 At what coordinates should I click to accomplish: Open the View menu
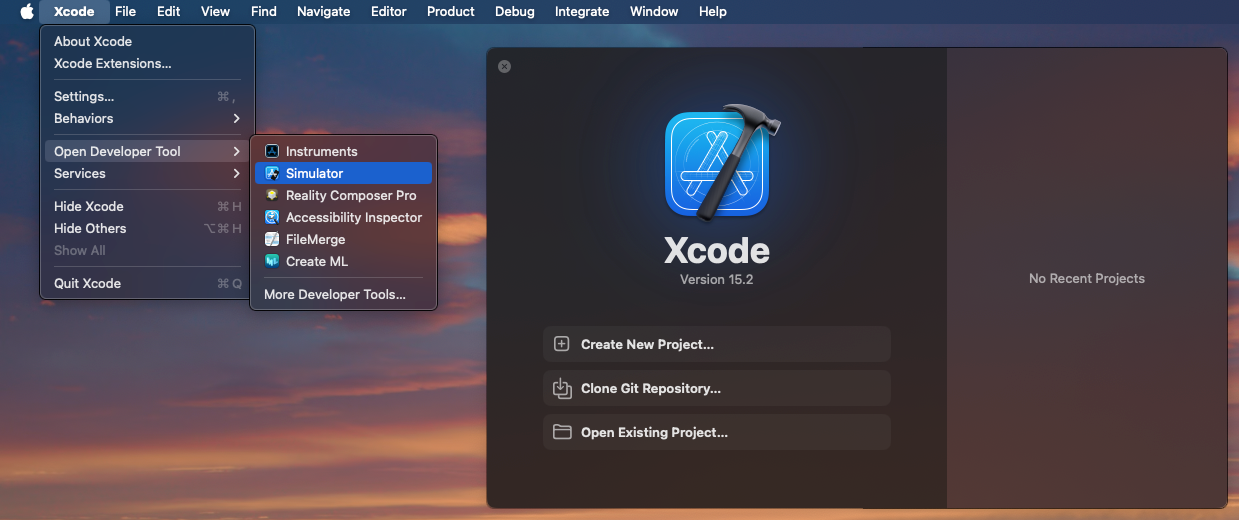click(215, 12)
